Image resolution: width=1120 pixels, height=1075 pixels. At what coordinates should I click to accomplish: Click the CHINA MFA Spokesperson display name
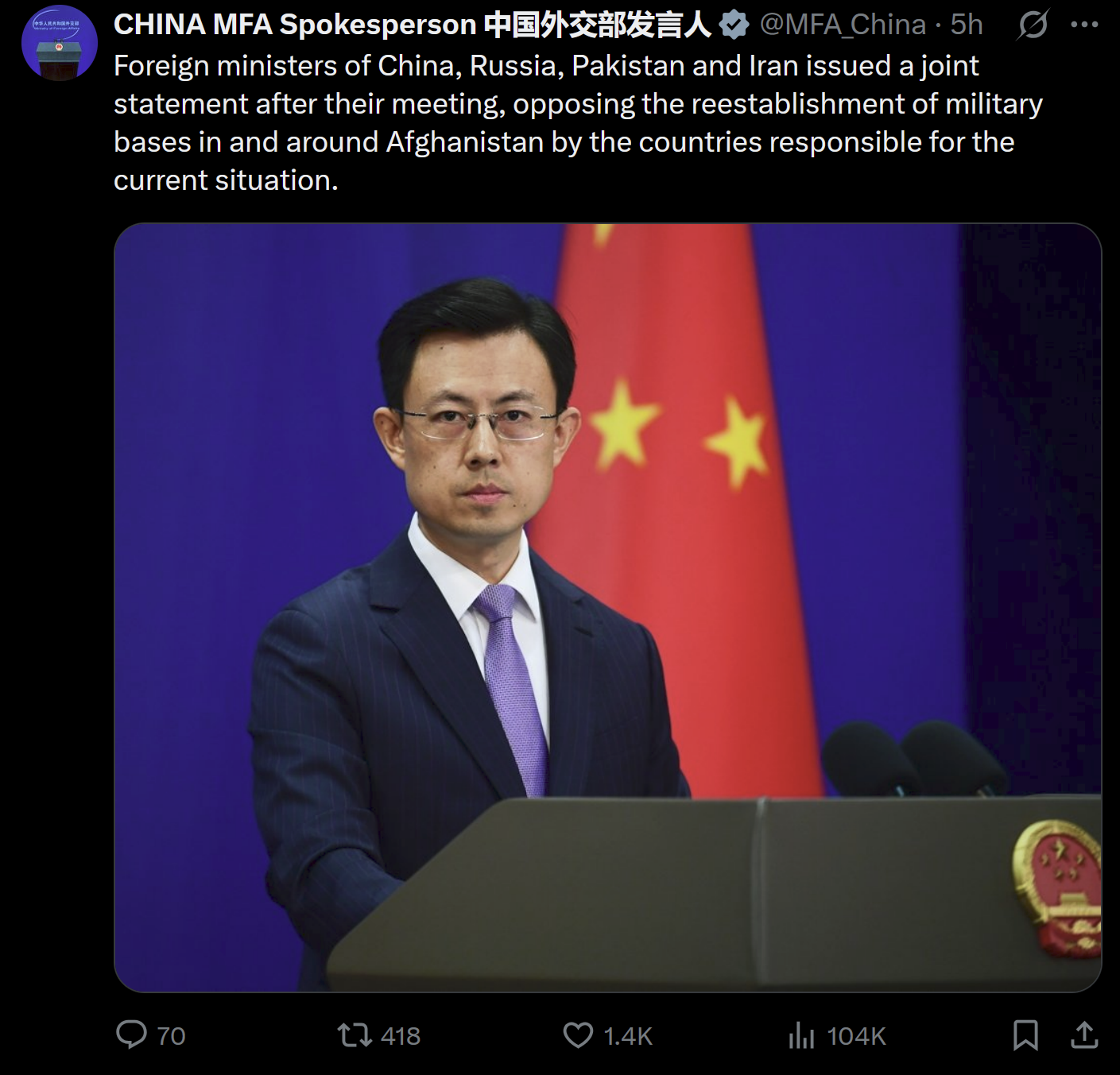click(295, 25)
